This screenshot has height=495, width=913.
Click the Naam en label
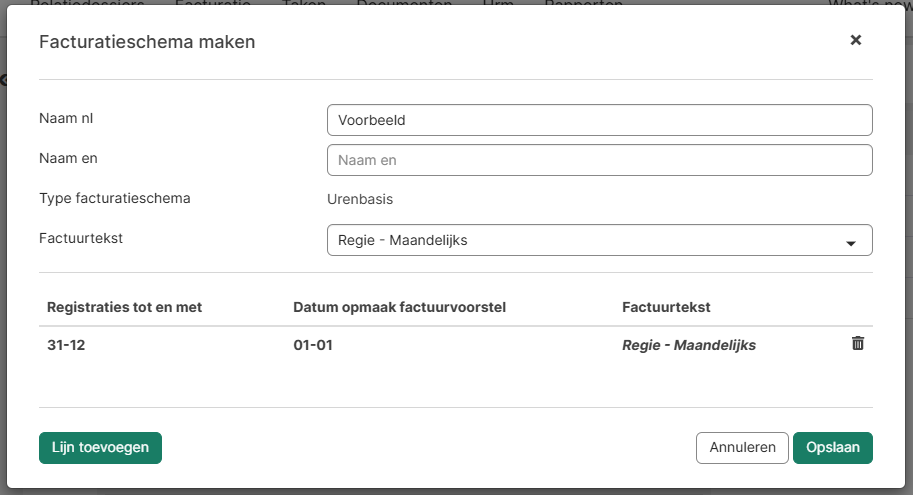(68, 158)
